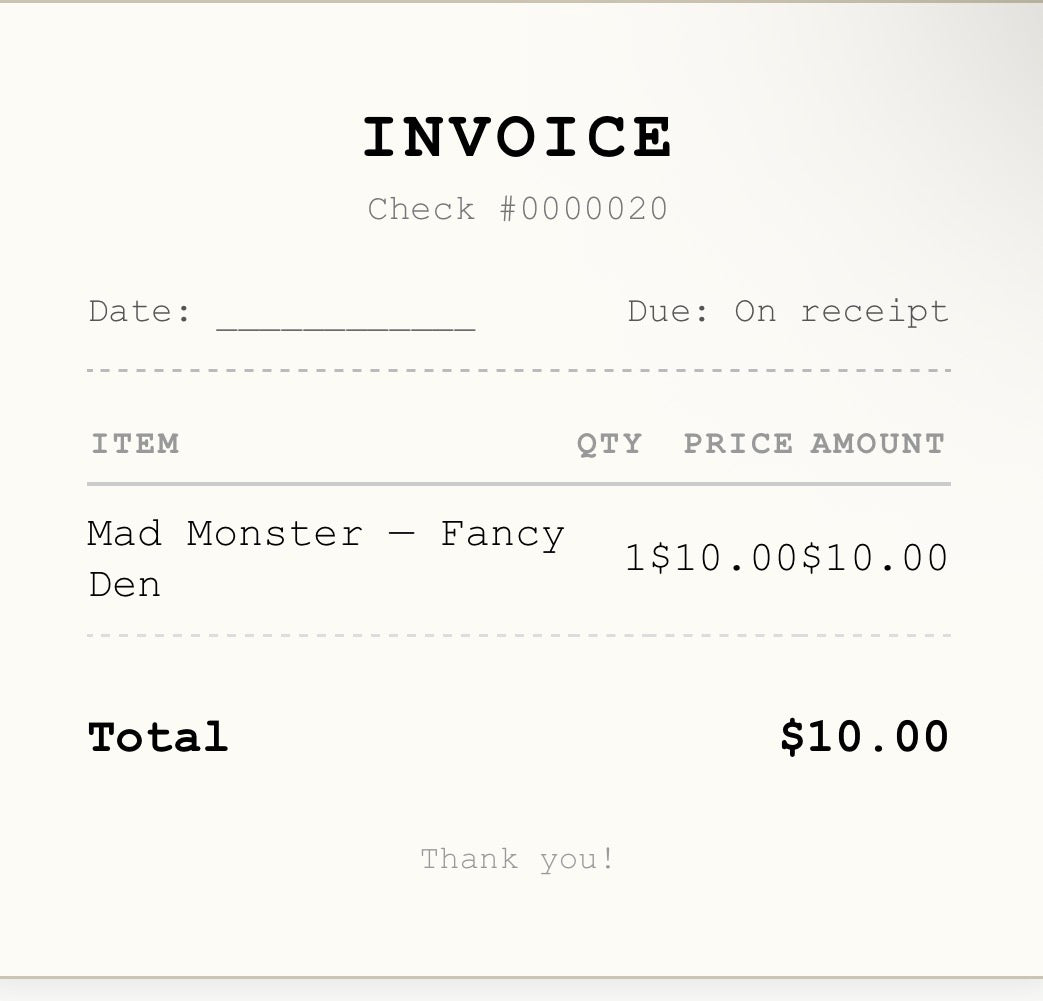Click the PRICE column header
Image resolution: width=1043 pixels, height=1001 pixels.
click(x=738, y=444)
